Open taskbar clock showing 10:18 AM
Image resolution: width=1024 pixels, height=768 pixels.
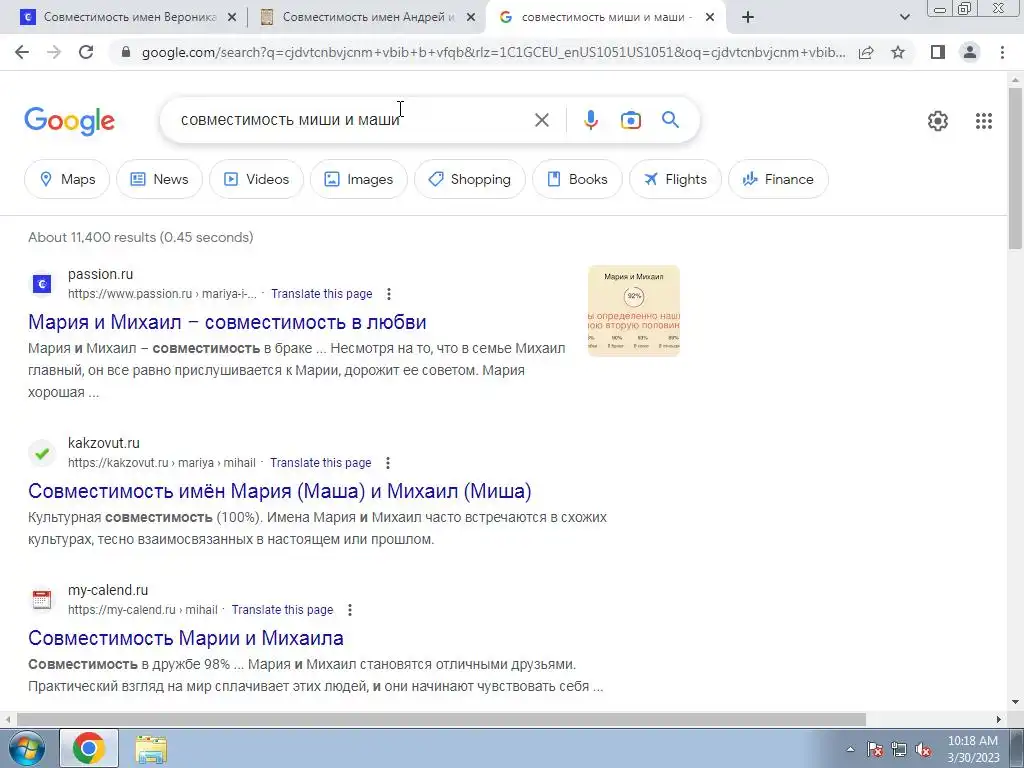[973, 749]
